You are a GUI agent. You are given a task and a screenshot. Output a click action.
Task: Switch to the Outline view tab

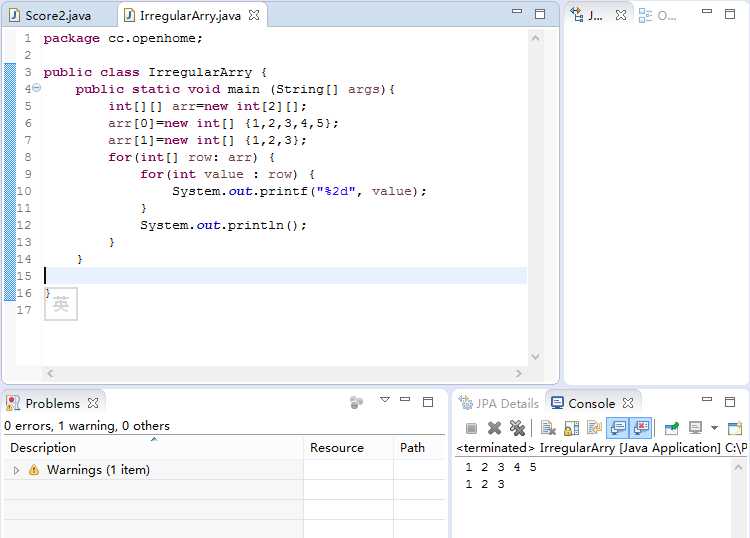658,16
